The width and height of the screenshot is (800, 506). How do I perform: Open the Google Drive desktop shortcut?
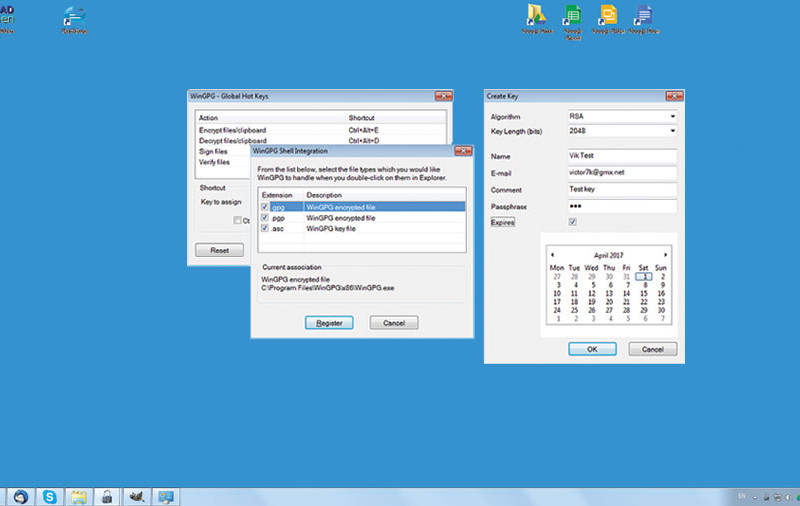tap(537, 18)
